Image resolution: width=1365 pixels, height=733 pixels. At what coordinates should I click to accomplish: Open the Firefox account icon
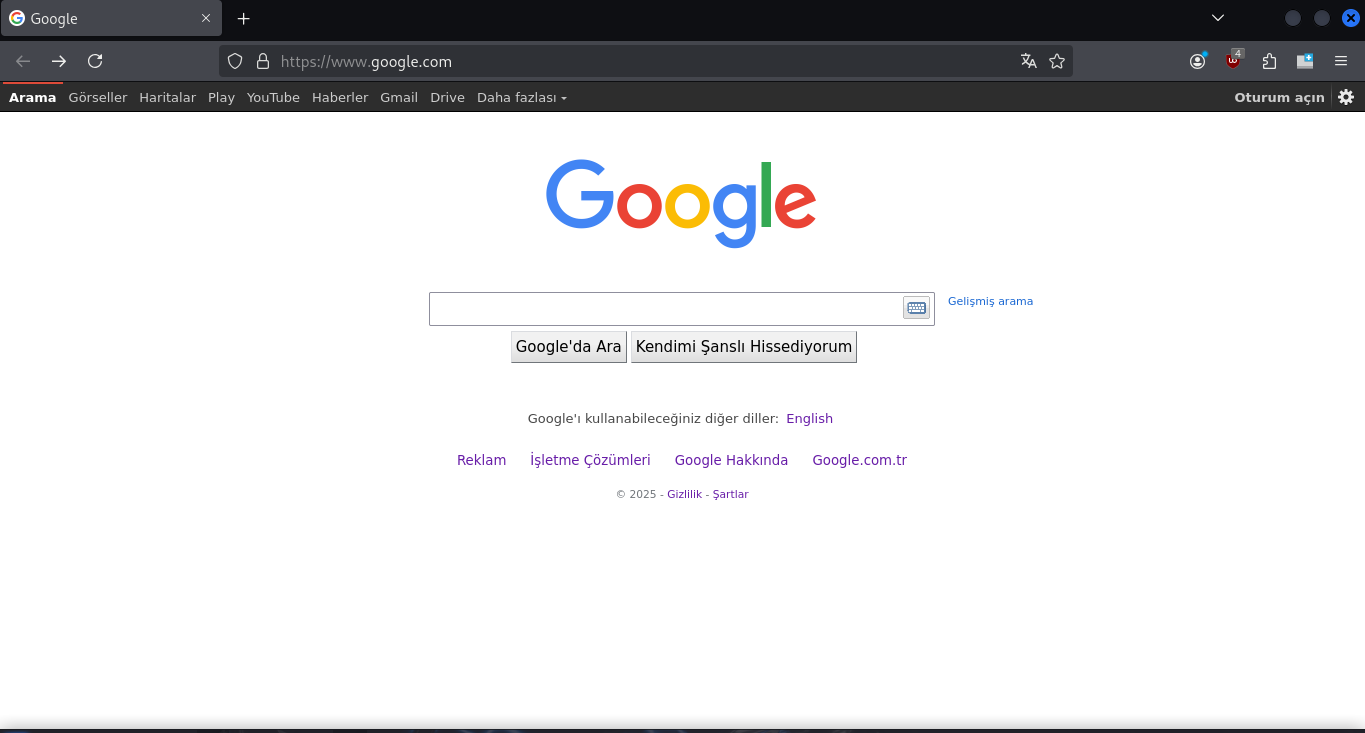coord(1198,61)
